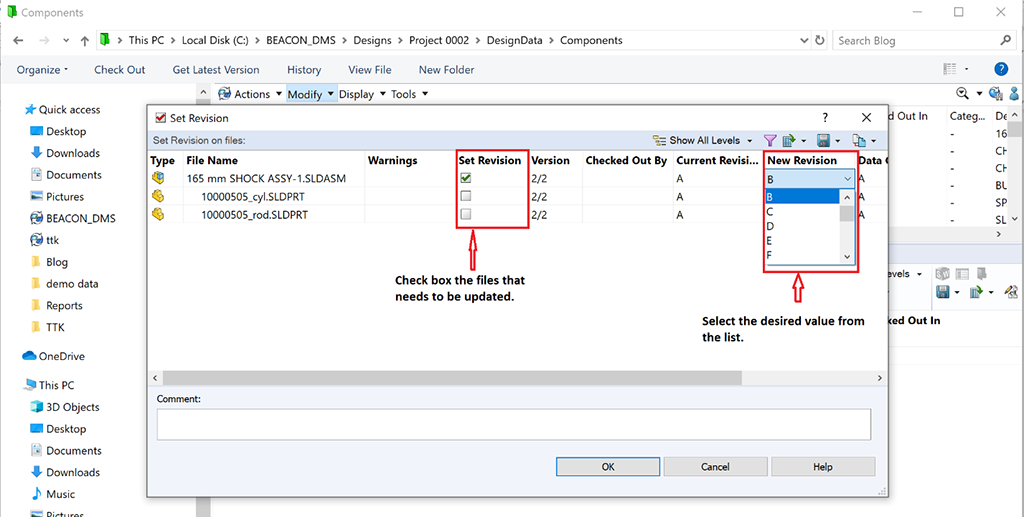1024x517 pixels.
Task: Click the view layout icon in Explorer toolbar
Action: coord(950,69)
